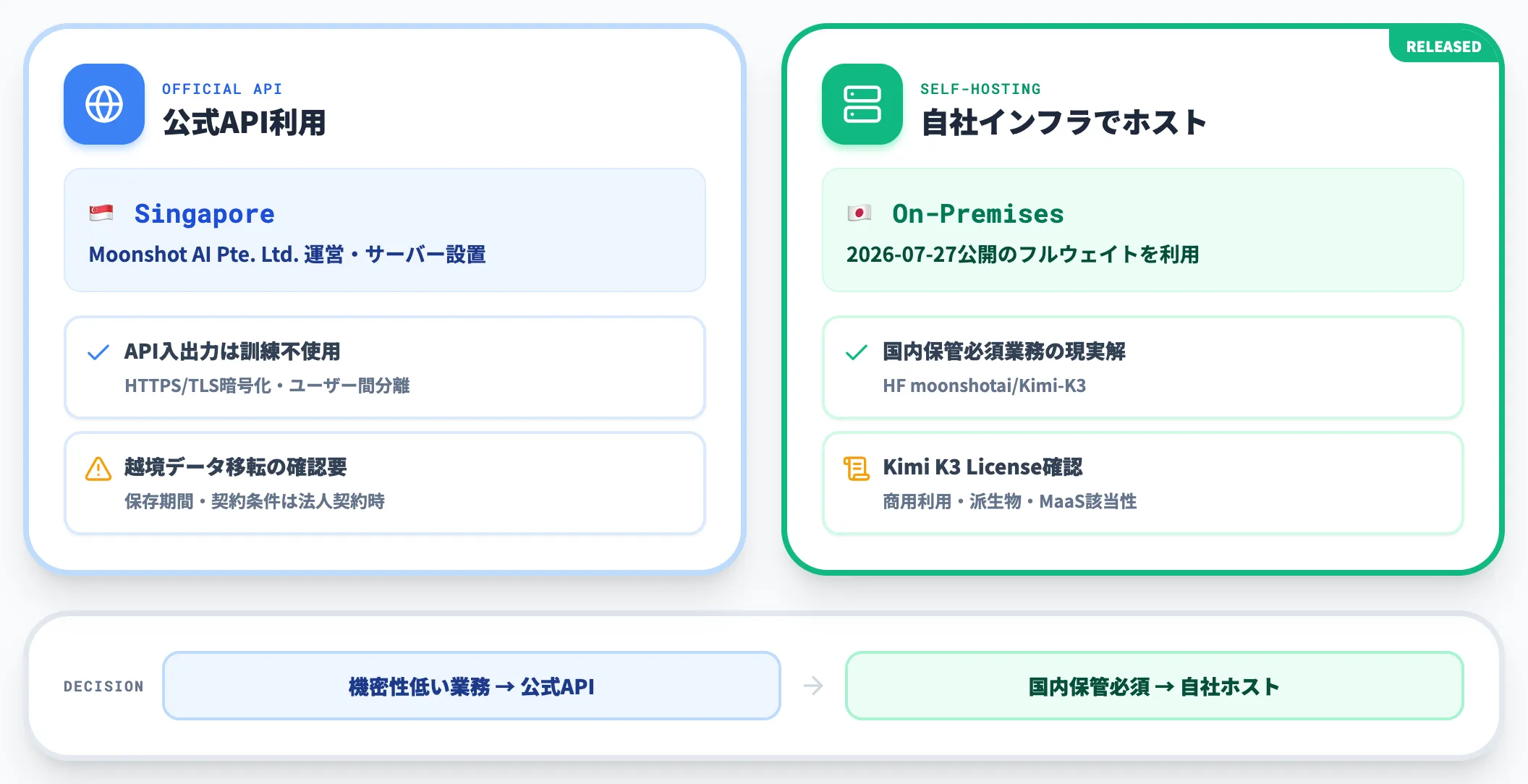Viewport: 1528px width, 784px height.
Task: Click the Singapore title text
Action: coord(205,214)
